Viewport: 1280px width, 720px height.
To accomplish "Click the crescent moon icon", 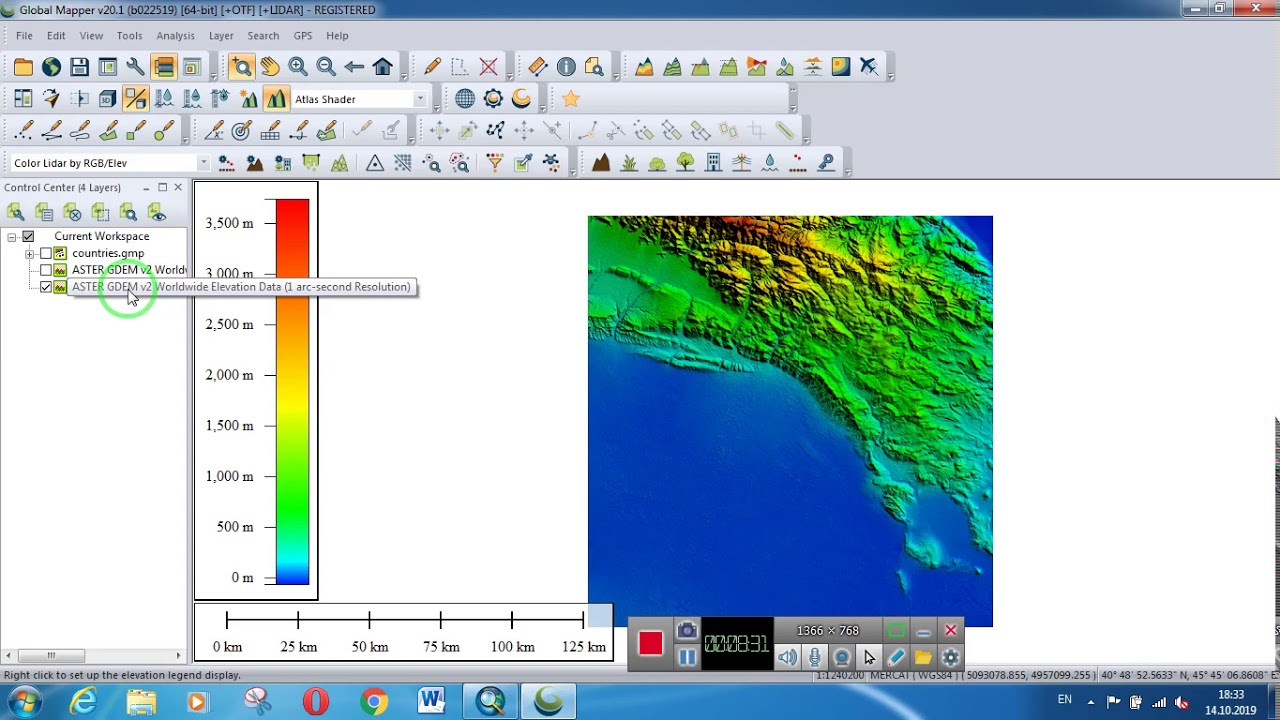I will tap(521, 99).
